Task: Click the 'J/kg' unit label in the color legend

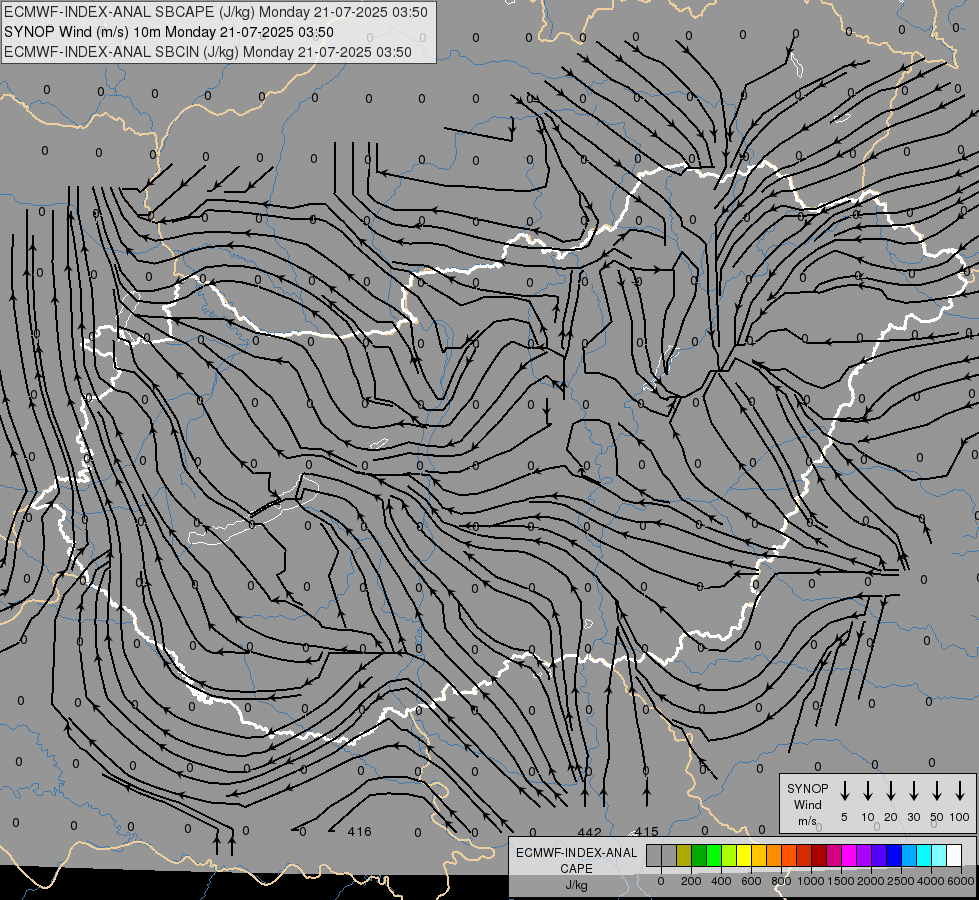Action: click(576, 885)
